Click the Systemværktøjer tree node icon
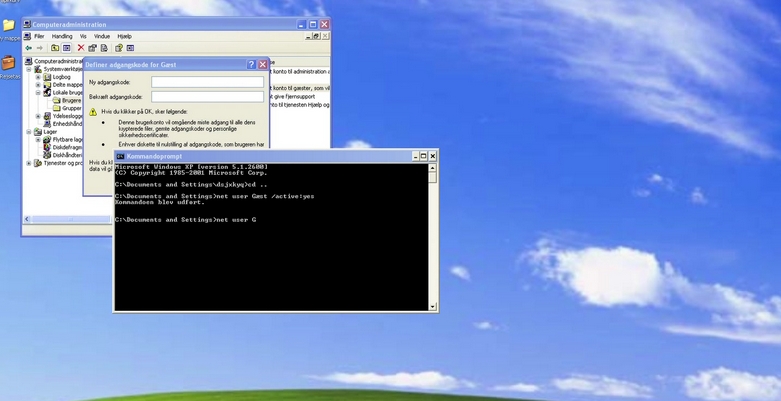Viewport: 781px width, 401px height. click(38, 69)
